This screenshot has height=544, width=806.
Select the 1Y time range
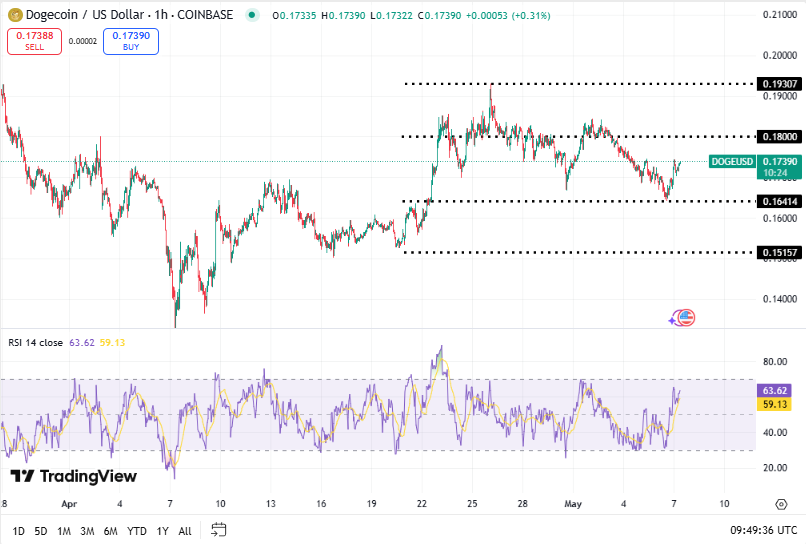click(x=162, y=531)
